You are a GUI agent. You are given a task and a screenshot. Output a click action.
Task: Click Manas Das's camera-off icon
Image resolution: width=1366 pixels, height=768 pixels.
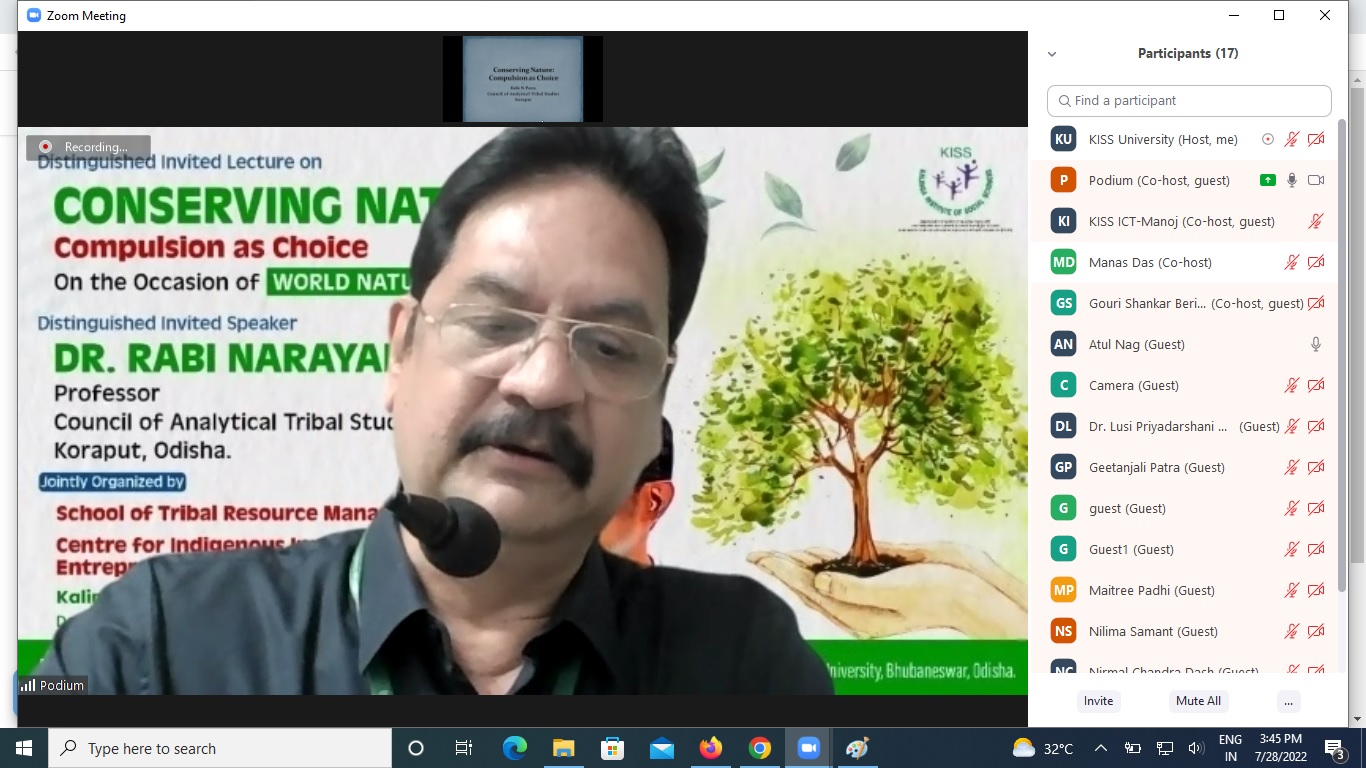point(1316,262)
